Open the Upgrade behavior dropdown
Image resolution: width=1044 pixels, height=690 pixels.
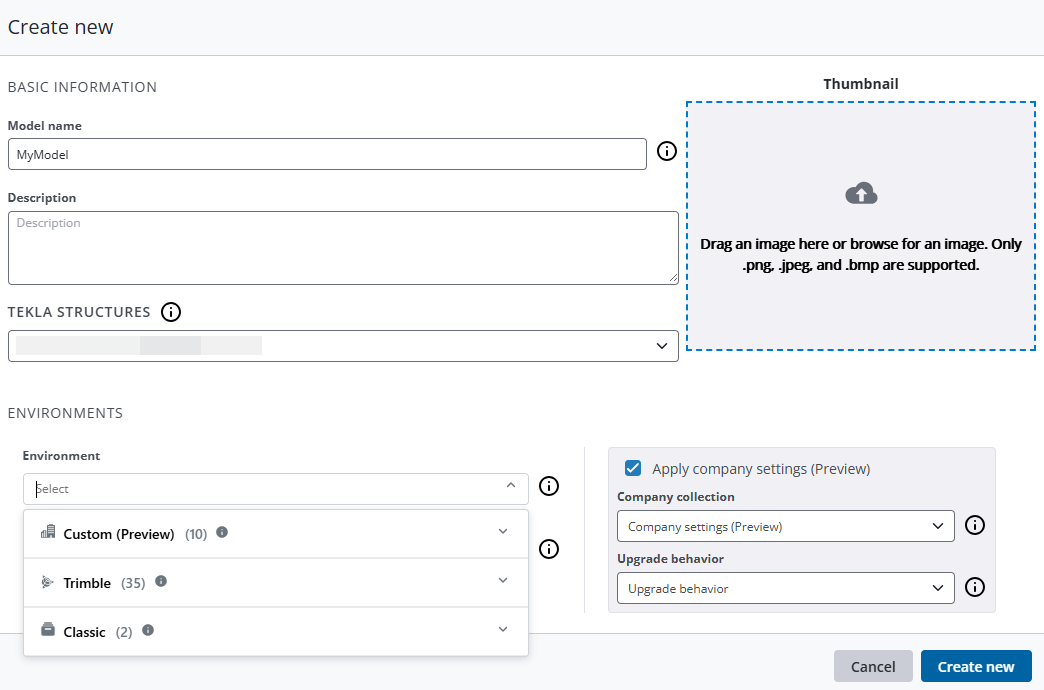click(x=785, y=589)
